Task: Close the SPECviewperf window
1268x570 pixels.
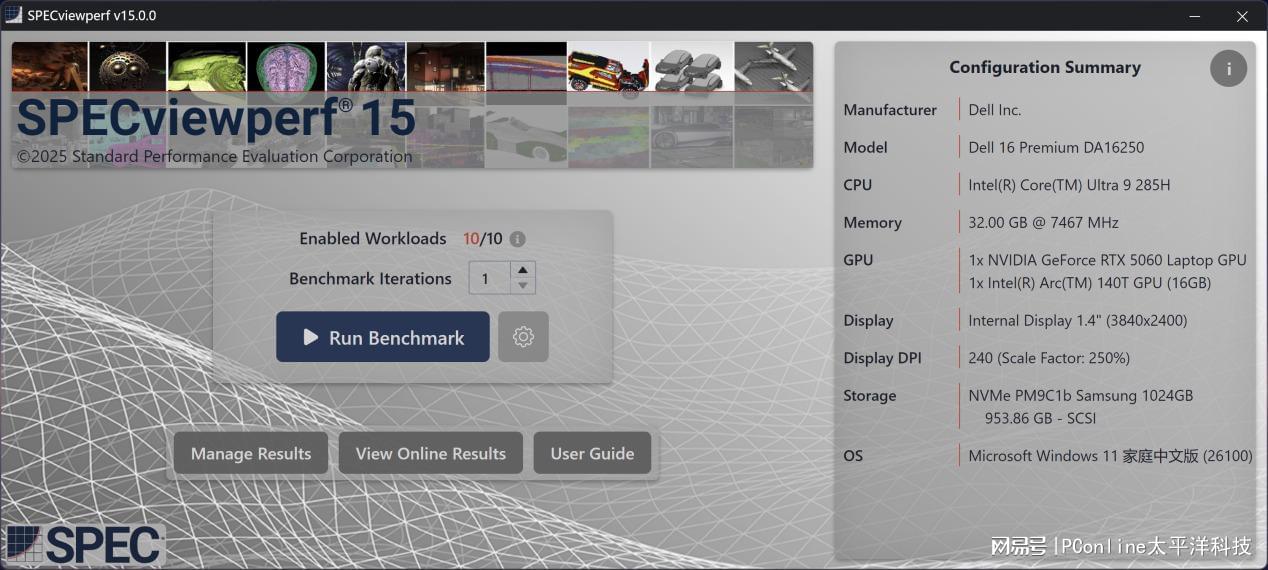Action: pyautogui.click(x=1242, y=16)
